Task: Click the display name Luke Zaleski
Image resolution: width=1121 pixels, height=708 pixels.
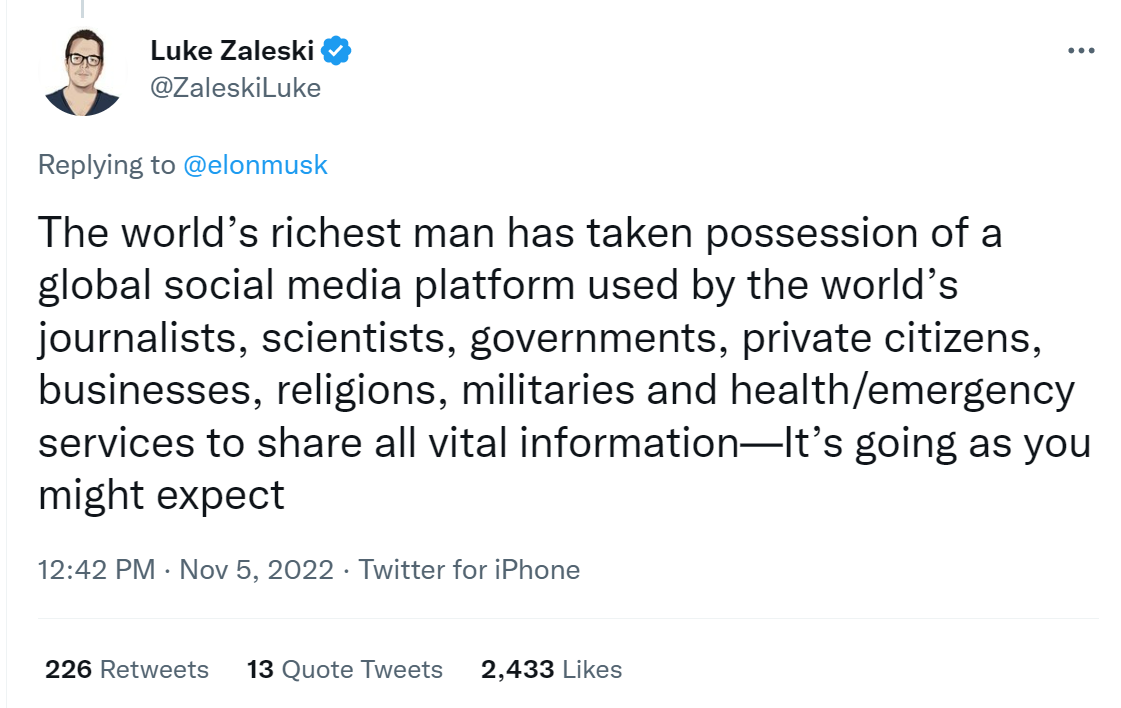Action: [234, 50]
